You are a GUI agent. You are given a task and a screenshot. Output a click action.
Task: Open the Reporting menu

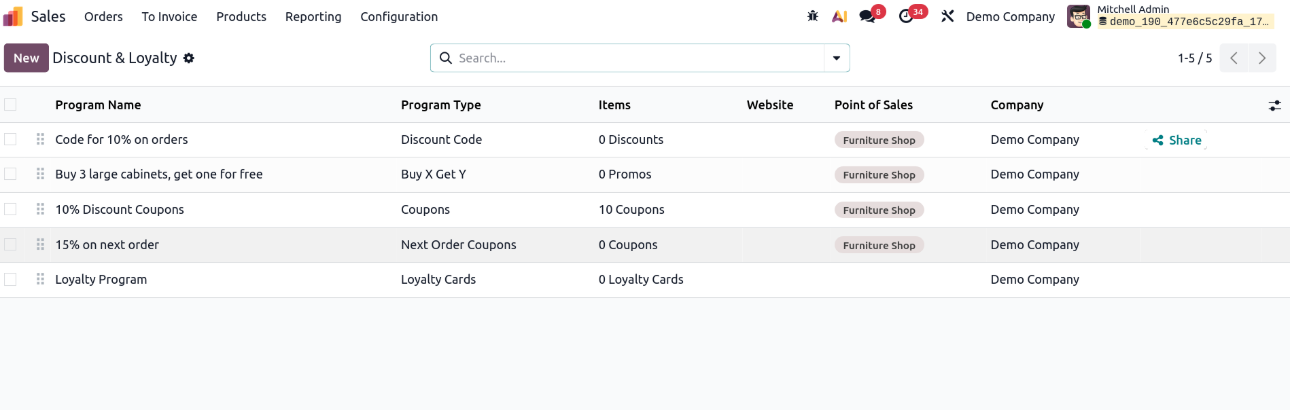coord(313,17)
